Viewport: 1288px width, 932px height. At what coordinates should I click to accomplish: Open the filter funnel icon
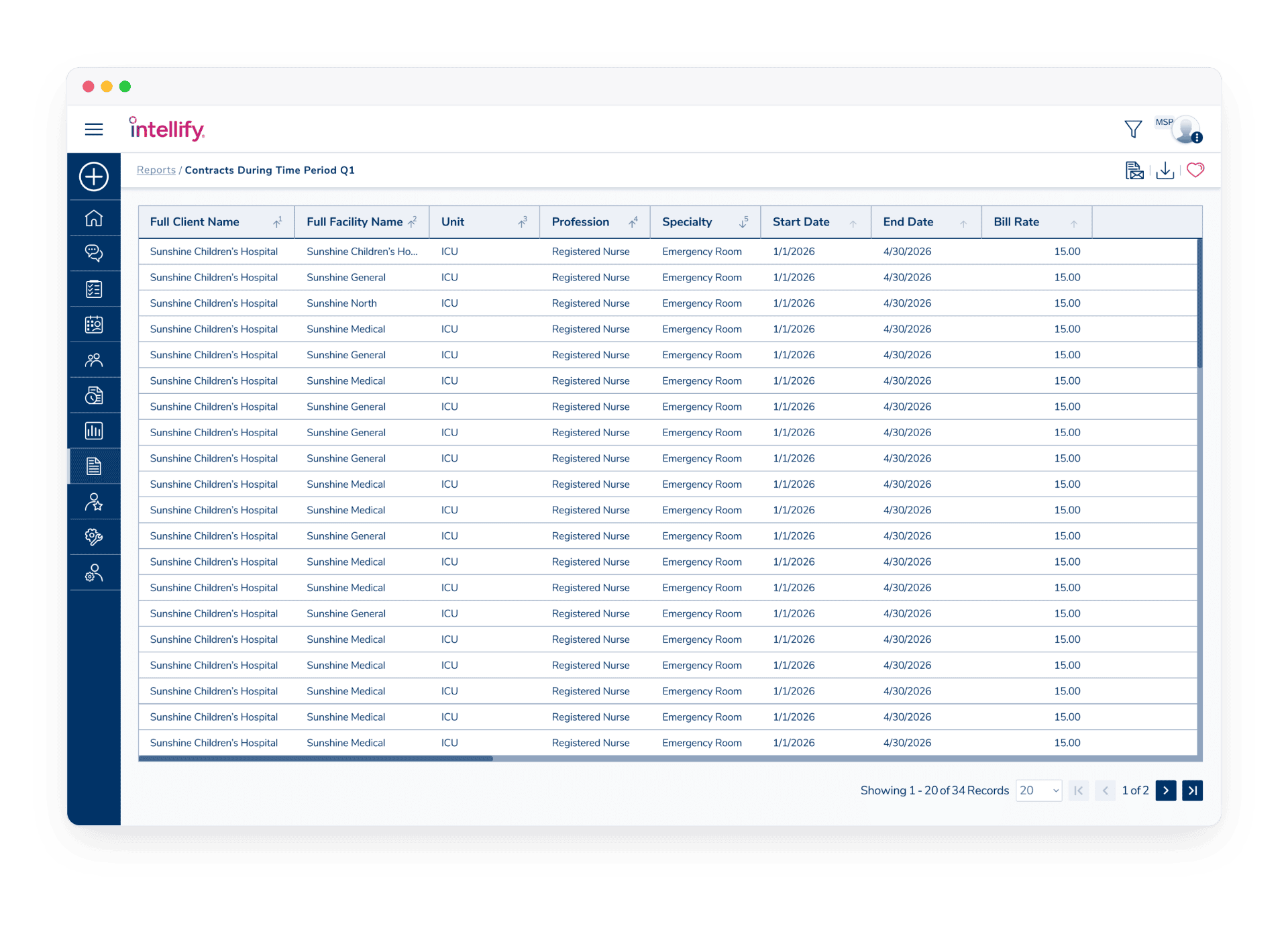click(x=1132, y=129)
